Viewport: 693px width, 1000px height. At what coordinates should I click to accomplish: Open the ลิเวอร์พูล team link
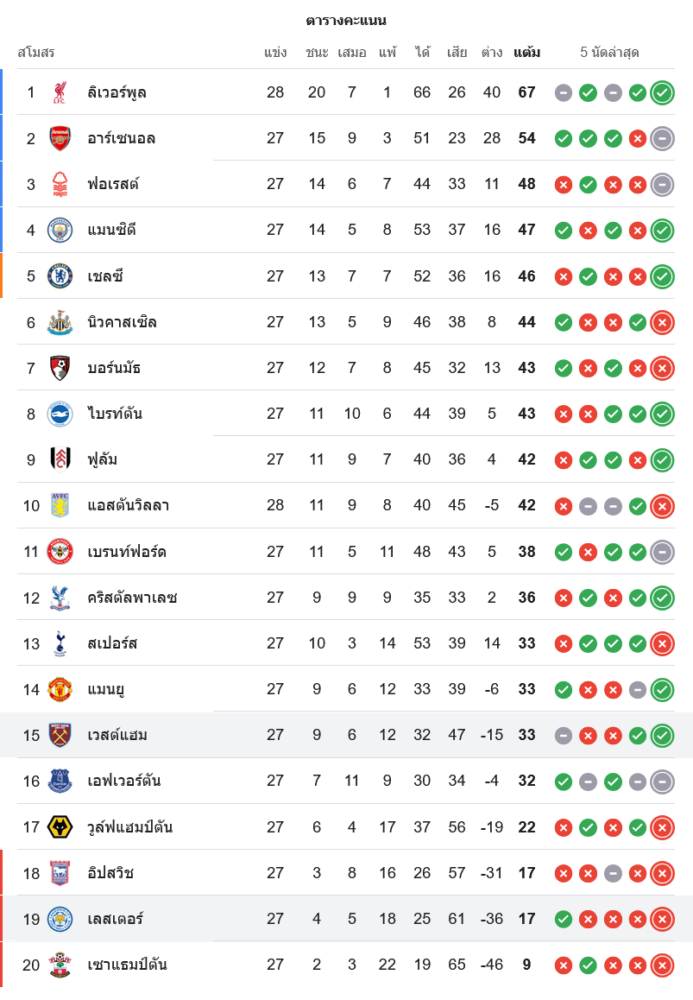point(117,92)
